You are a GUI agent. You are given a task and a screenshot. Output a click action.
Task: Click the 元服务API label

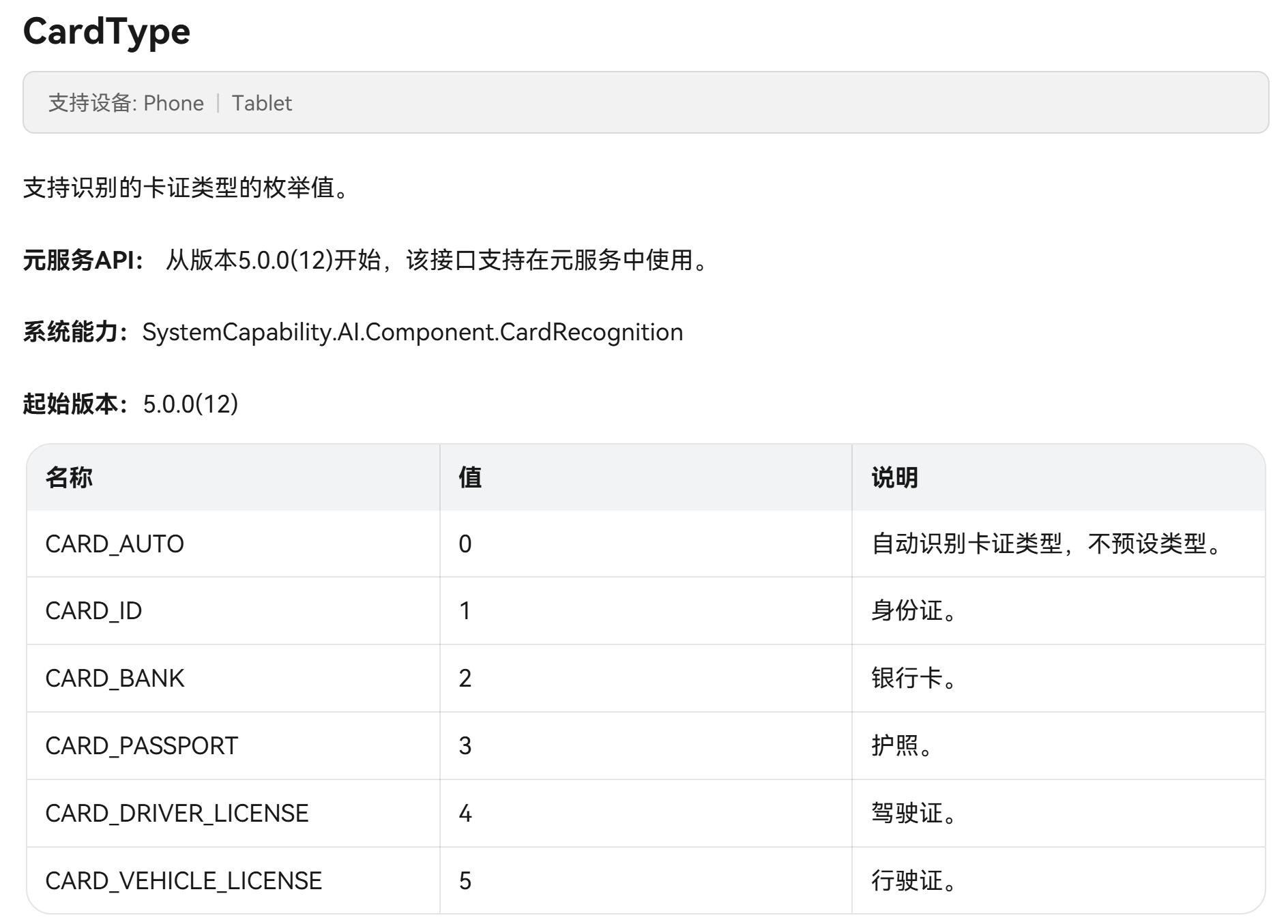coord(83,260)
